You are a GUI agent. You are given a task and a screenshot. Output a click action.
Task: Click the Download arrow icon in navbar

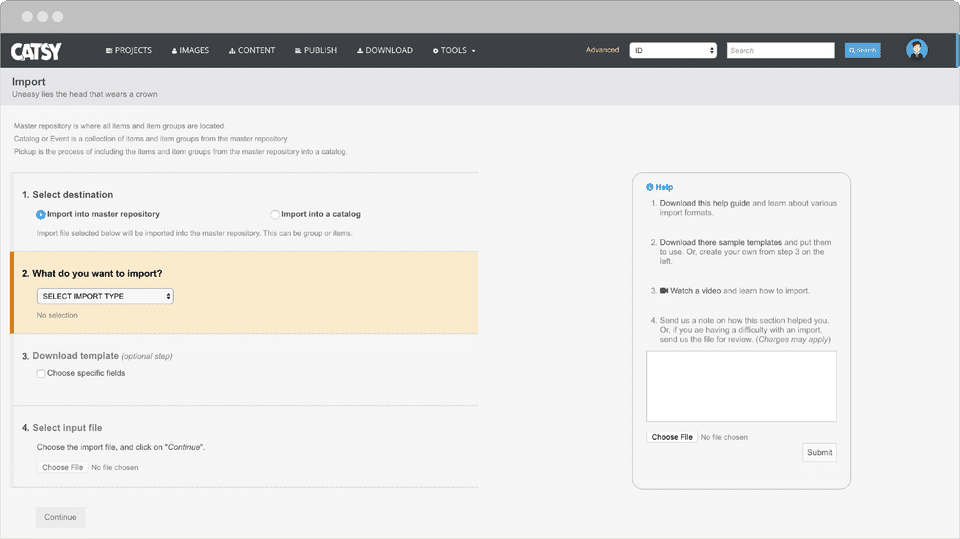[x=360, y=51]
